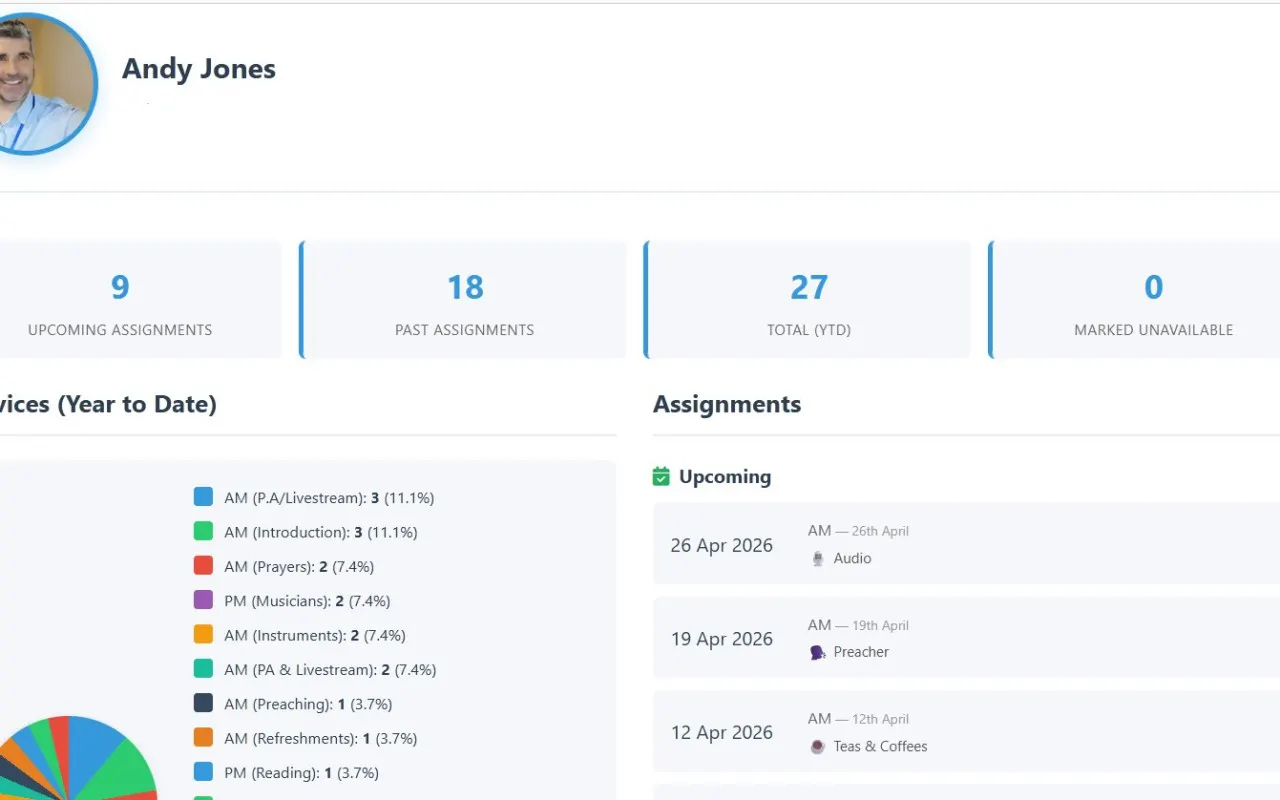Click the AM (Prayers) red legend swatch
The height and width of the screenshot is (800, 1280).
point(203,566)
